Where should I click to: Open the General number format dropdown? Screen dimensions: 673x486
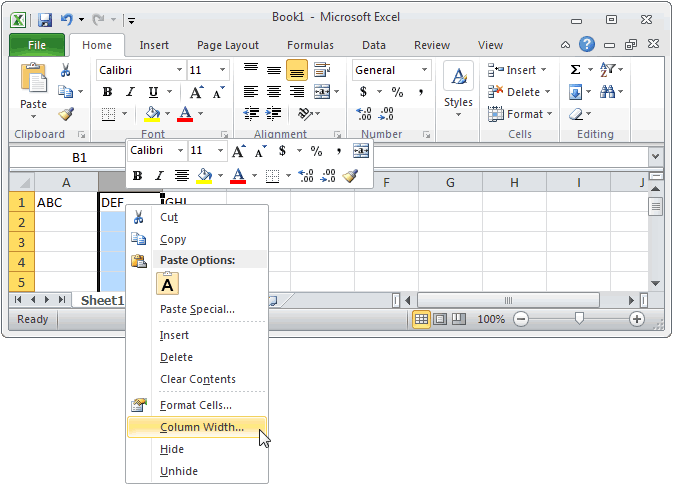point(424,70)
